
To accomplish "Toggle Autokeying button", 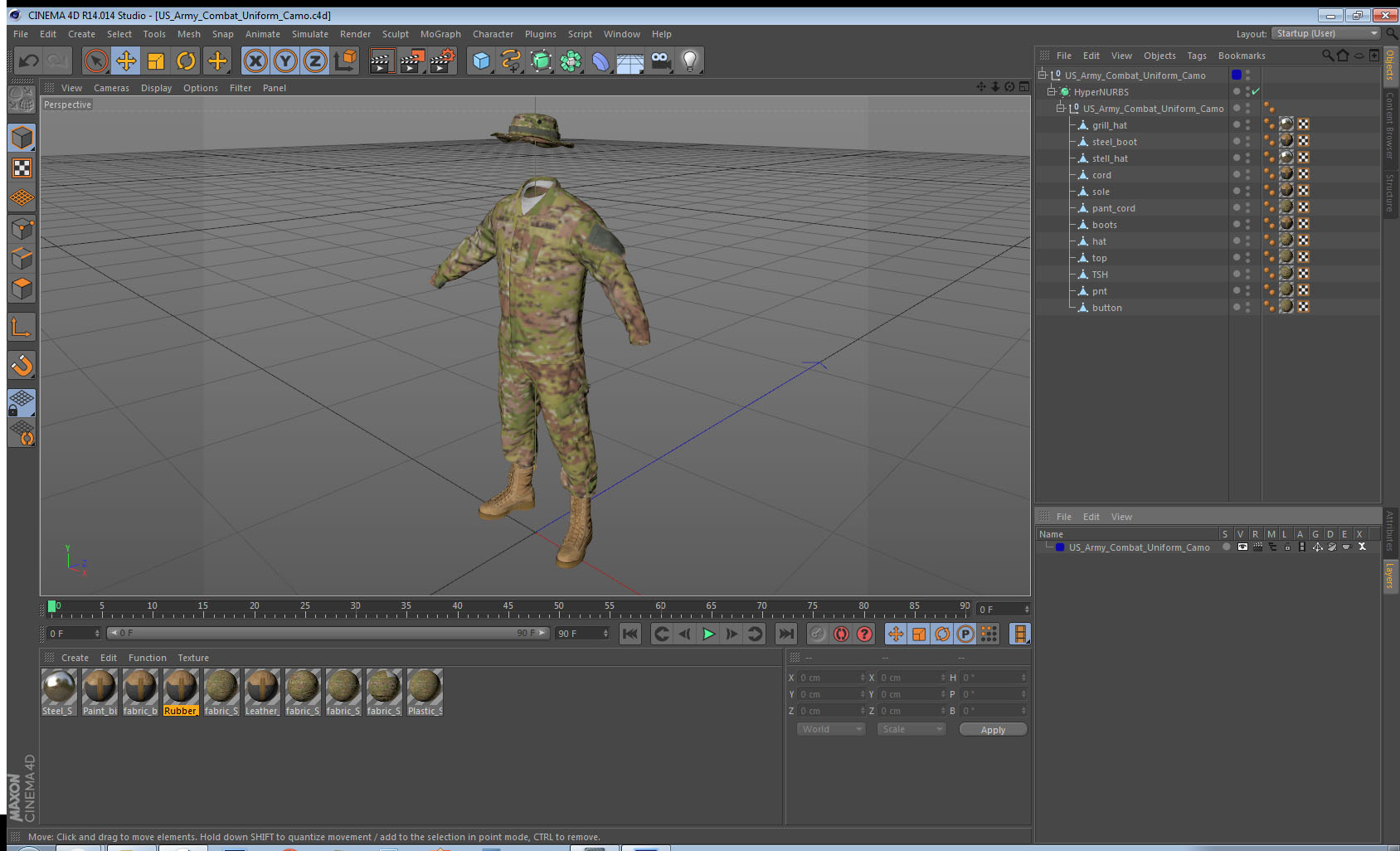I will click(x=841, y=634).
